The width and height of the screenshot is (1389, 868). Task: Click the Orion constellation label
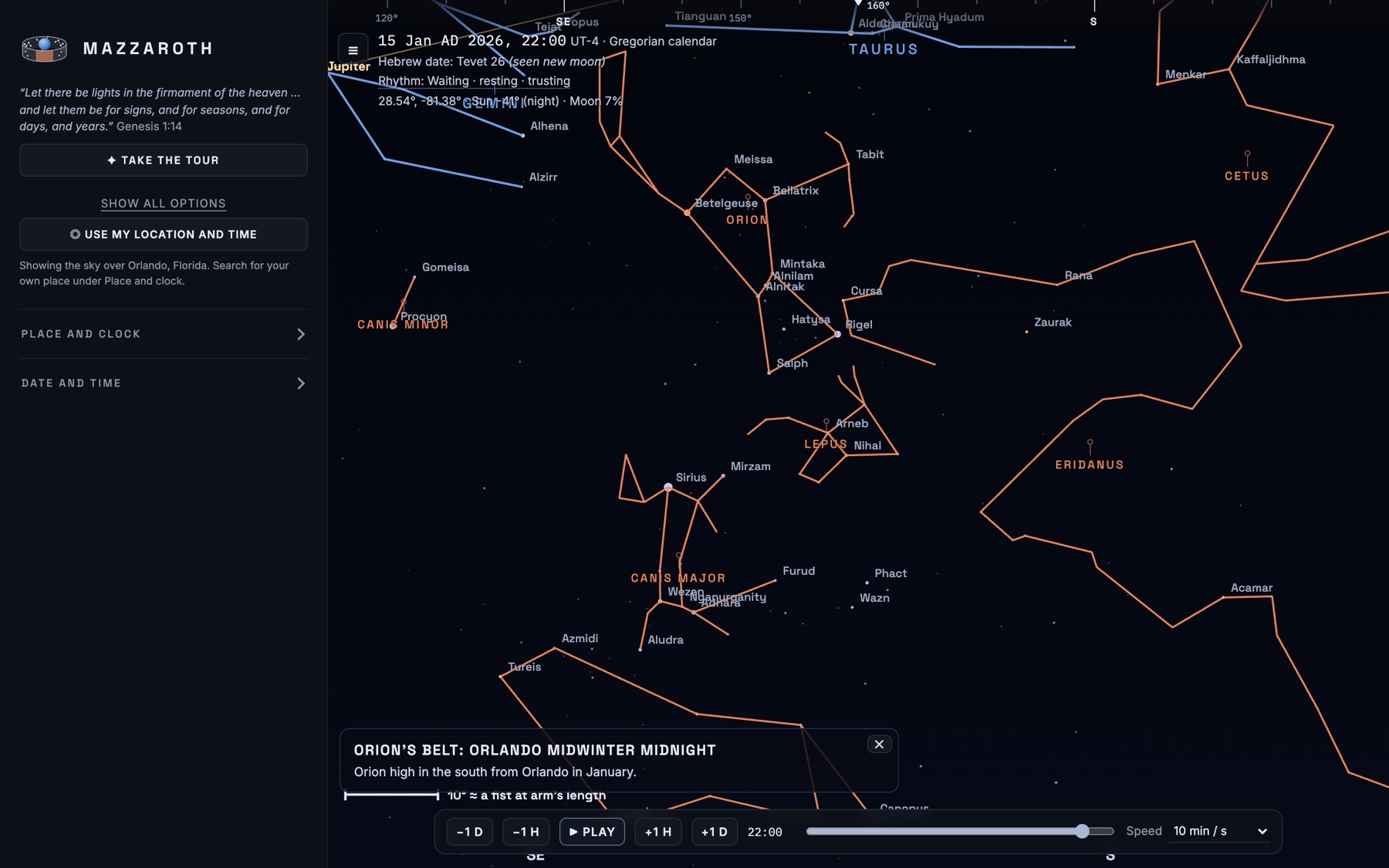pos(747,220)
